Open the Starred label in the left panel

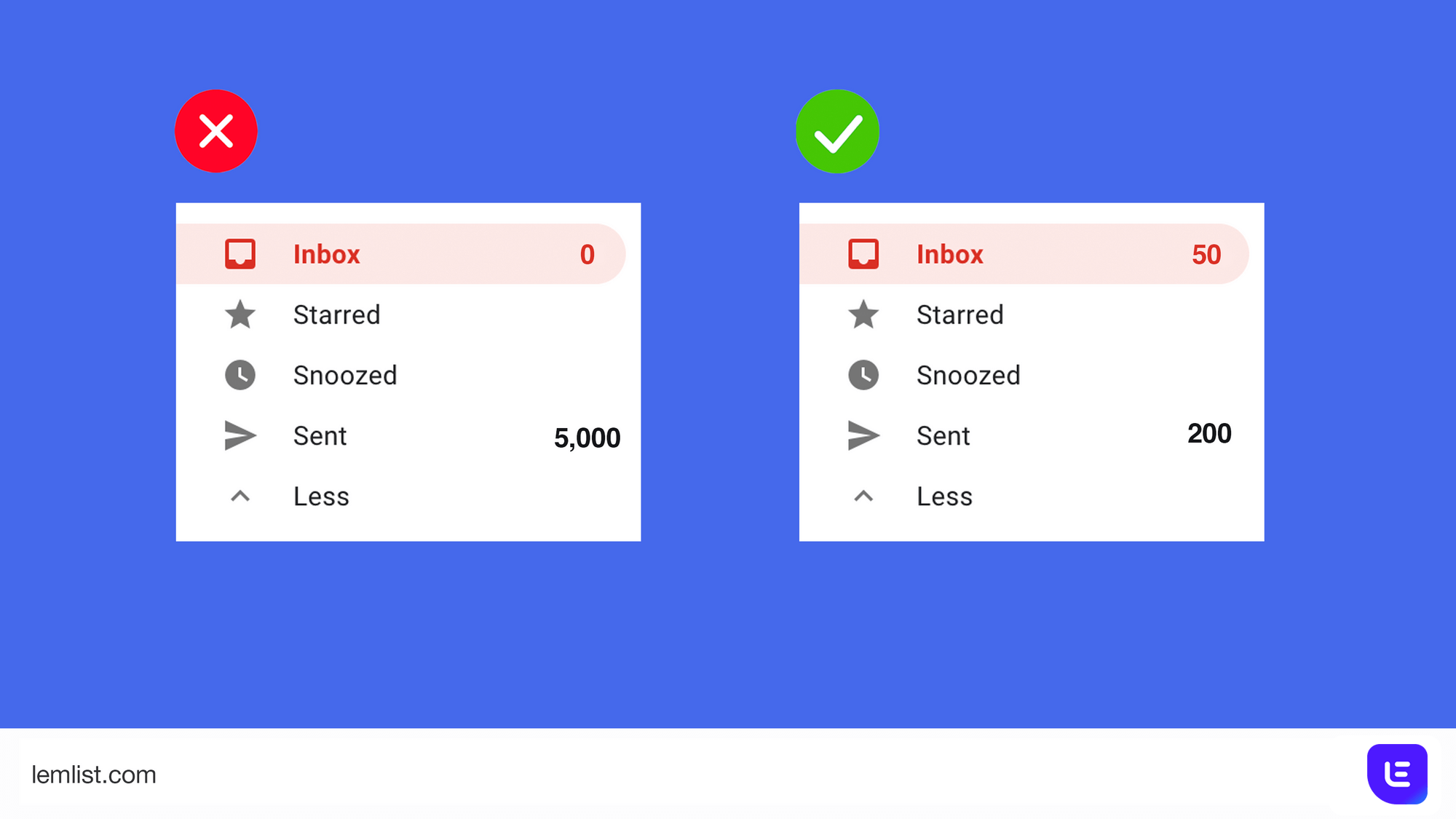pyautogui.click(x=336, y=315)
